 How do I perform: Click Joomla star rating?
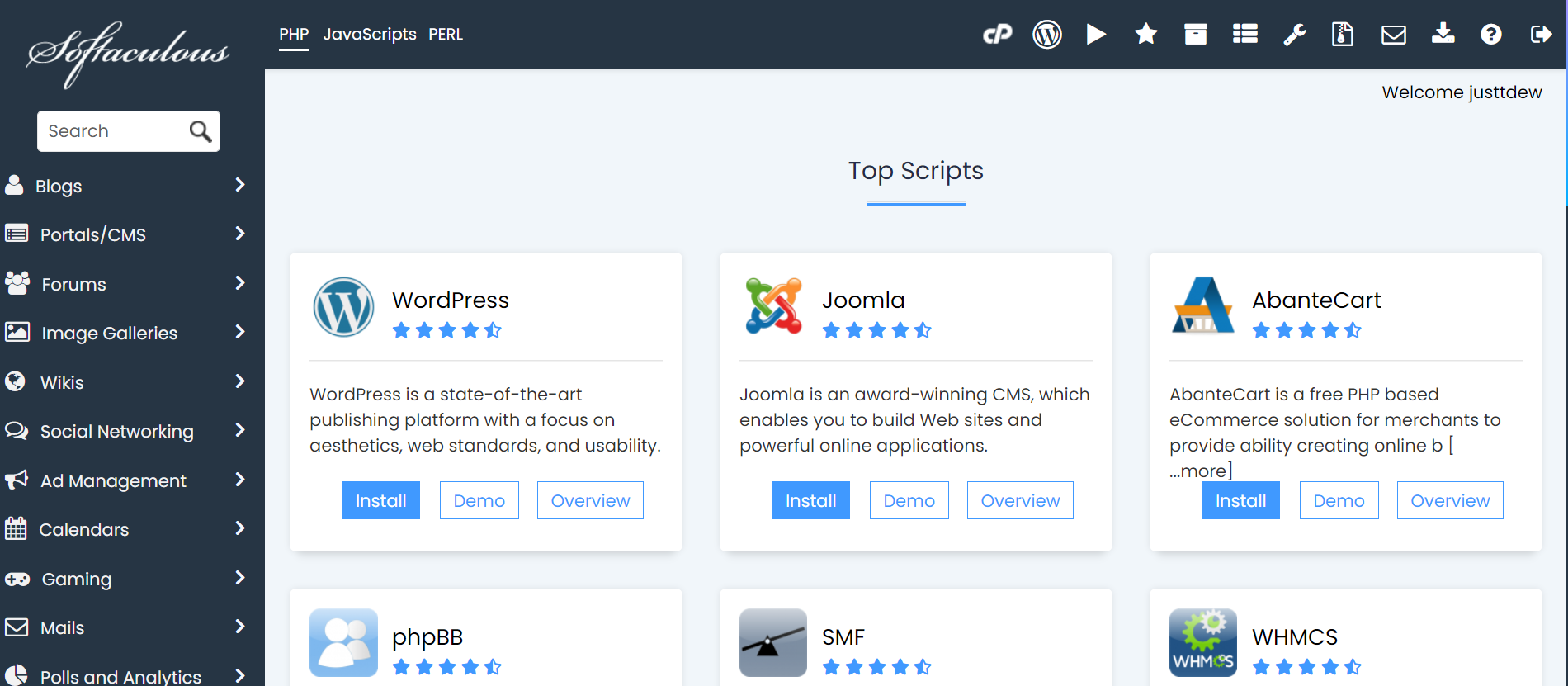click(877, 330)
